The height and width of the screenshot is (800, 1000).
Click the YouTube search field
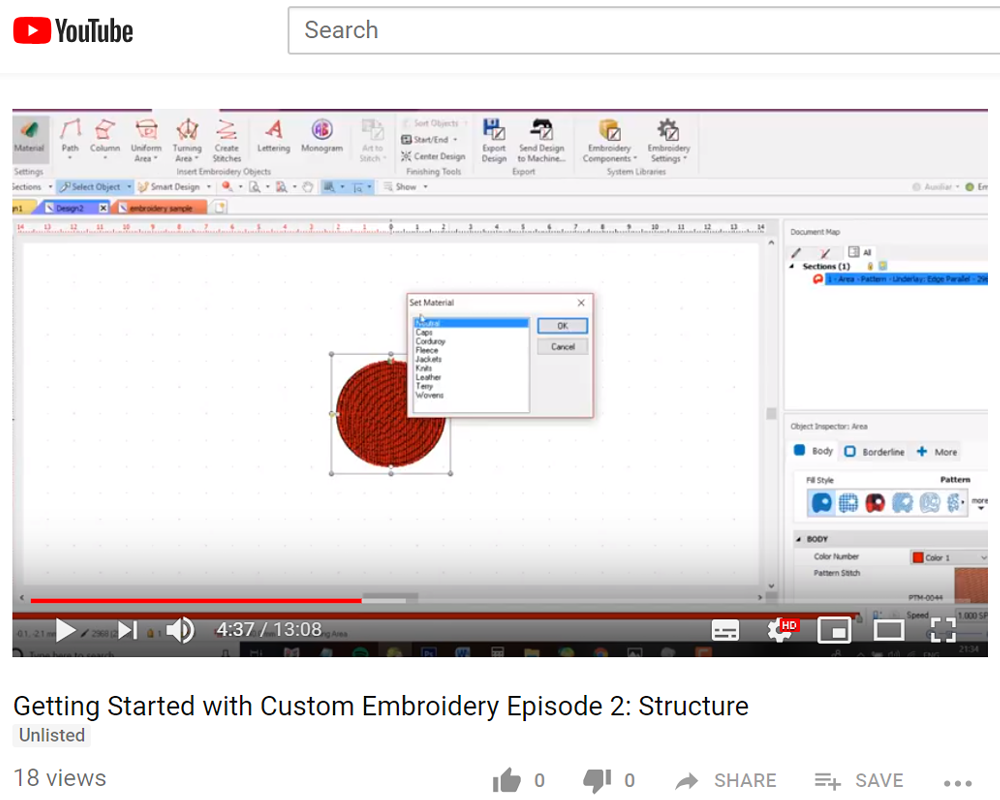click(644, 30)
